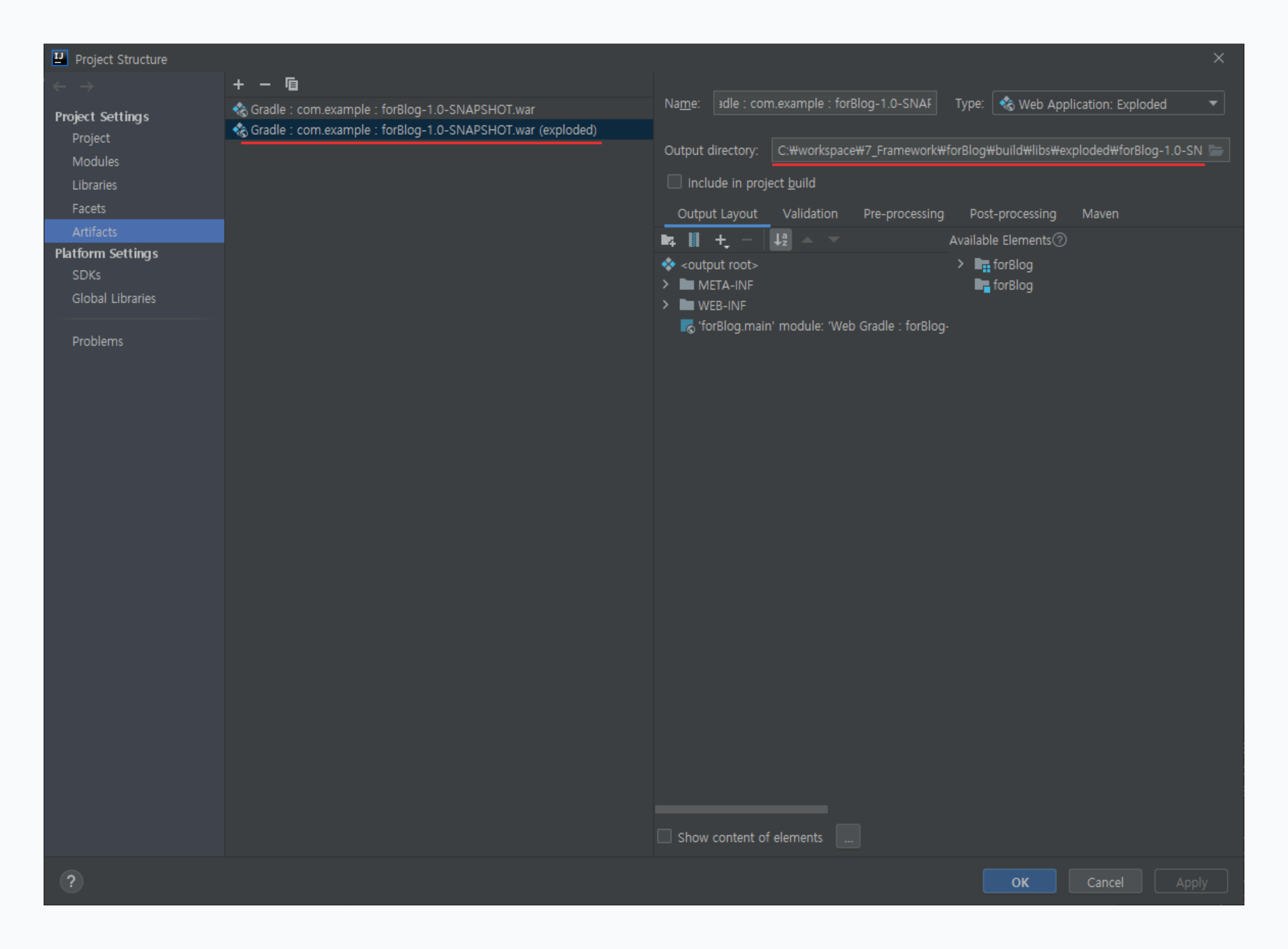Select Project in Project Settings
Viewport: 1288px width, 949px height.
pyautogui.click(x=91, y=138)
